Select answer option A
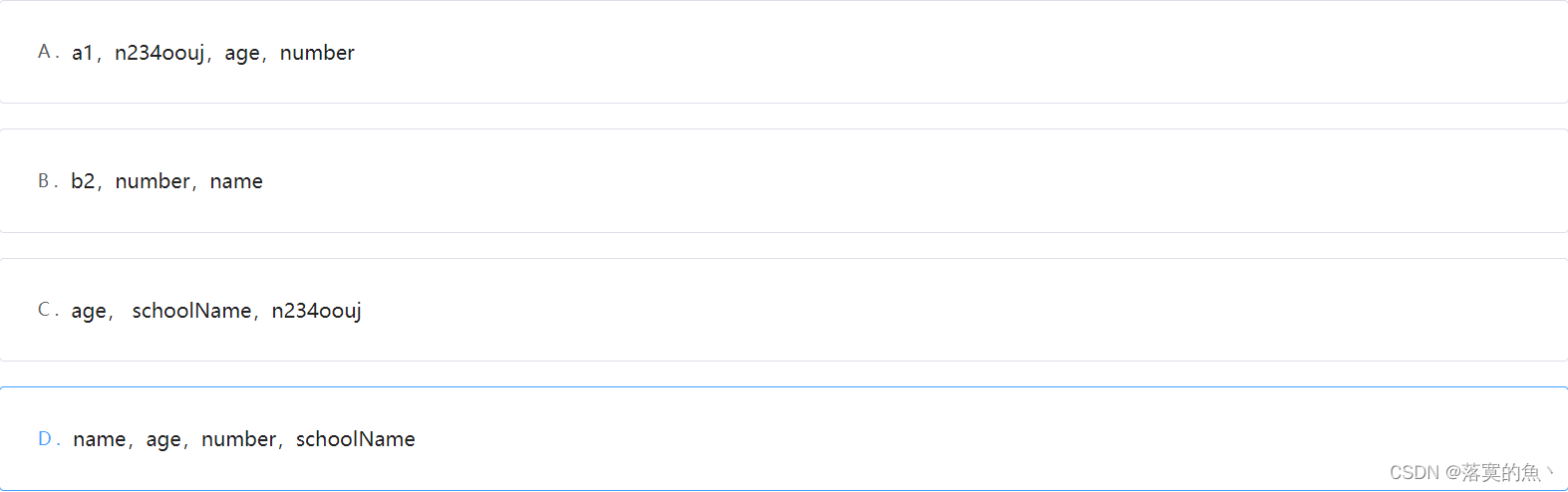Viewport: 1568px width, 492px height. [784, 52]
